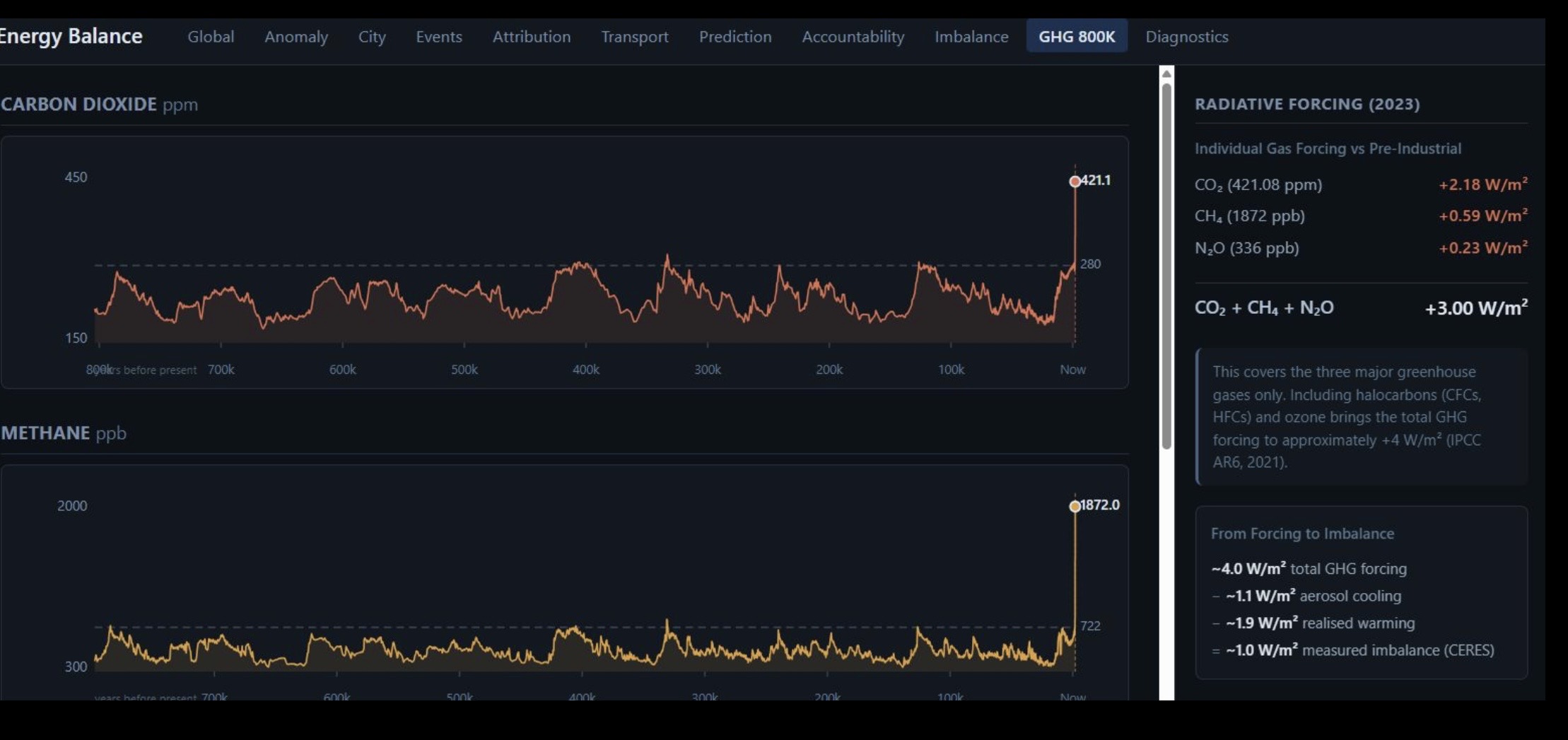Screen dimensions: 1568x740
Task: Select the Accountability tab
Action: tap(853, 37)
